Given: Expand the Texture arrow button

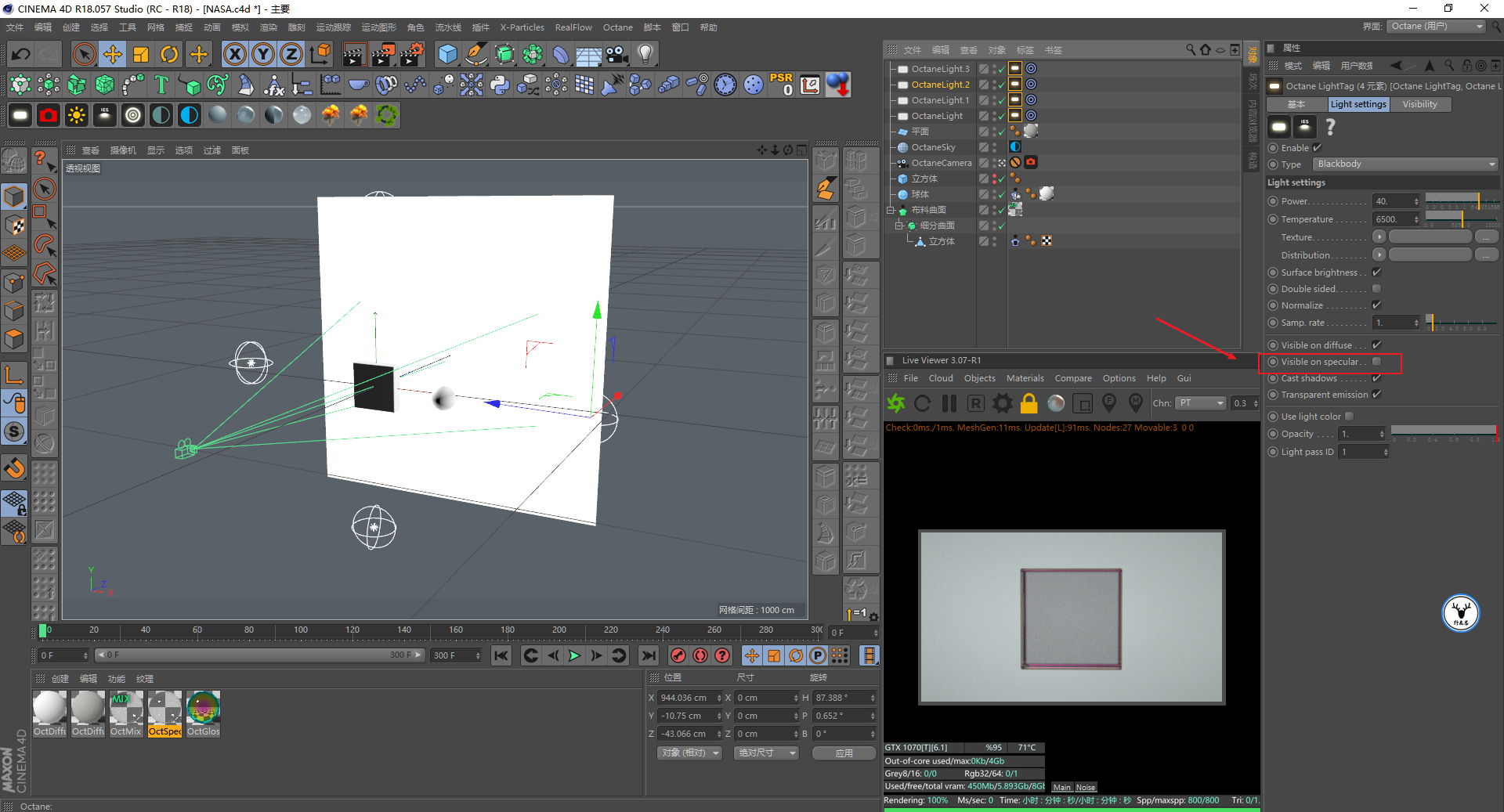Looking at the screenshot, I should pyautogui.click(x=1379, y=237).
